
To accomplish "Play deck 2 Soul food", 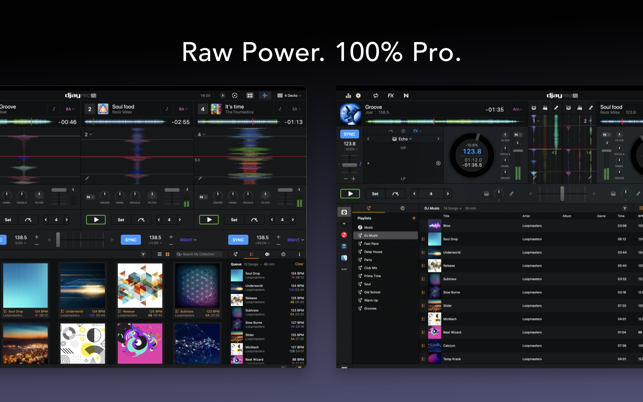I will point(96,220).
